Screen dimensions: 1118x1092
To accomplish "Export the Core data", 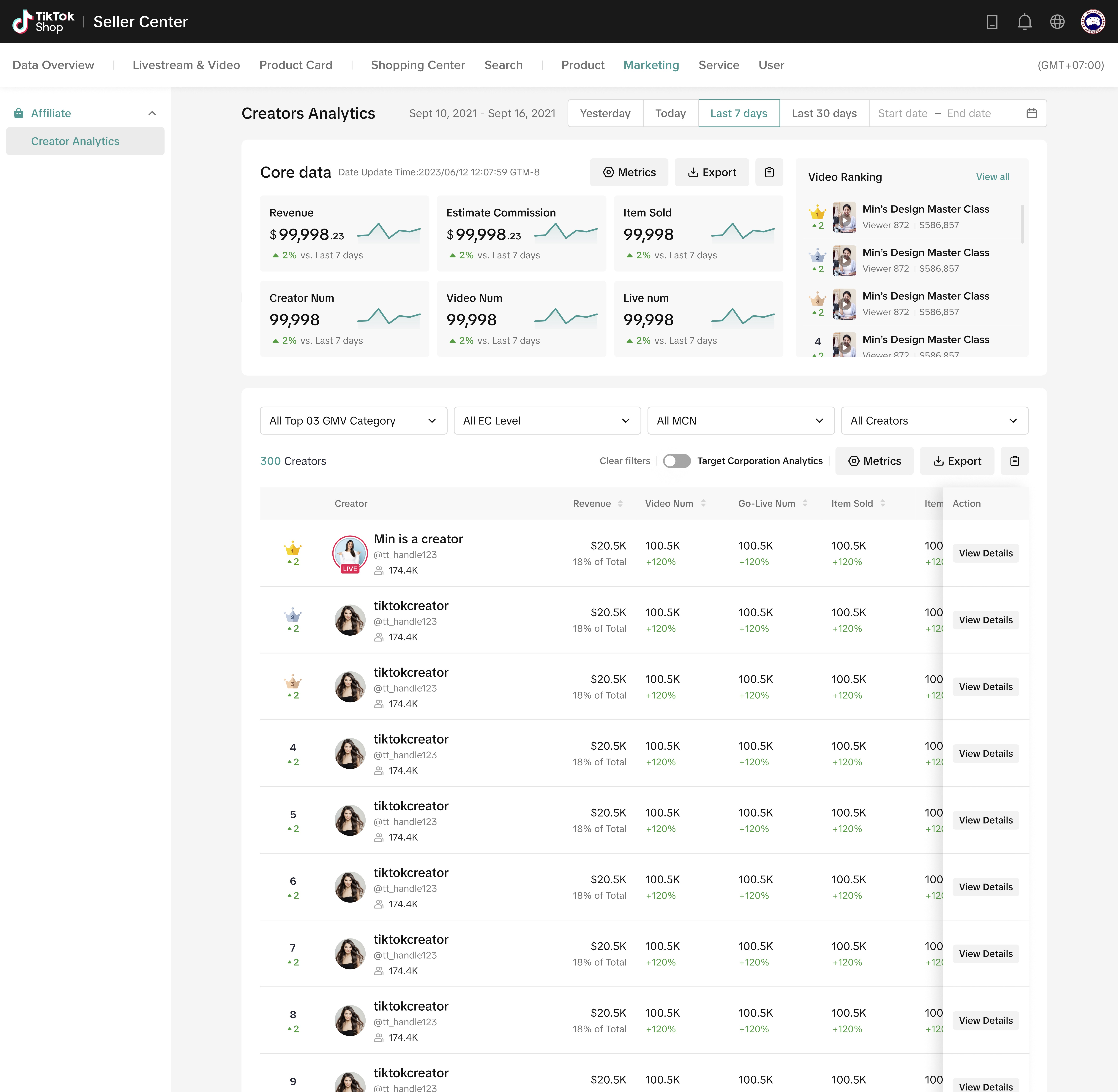I will click(x=712, y=172).
